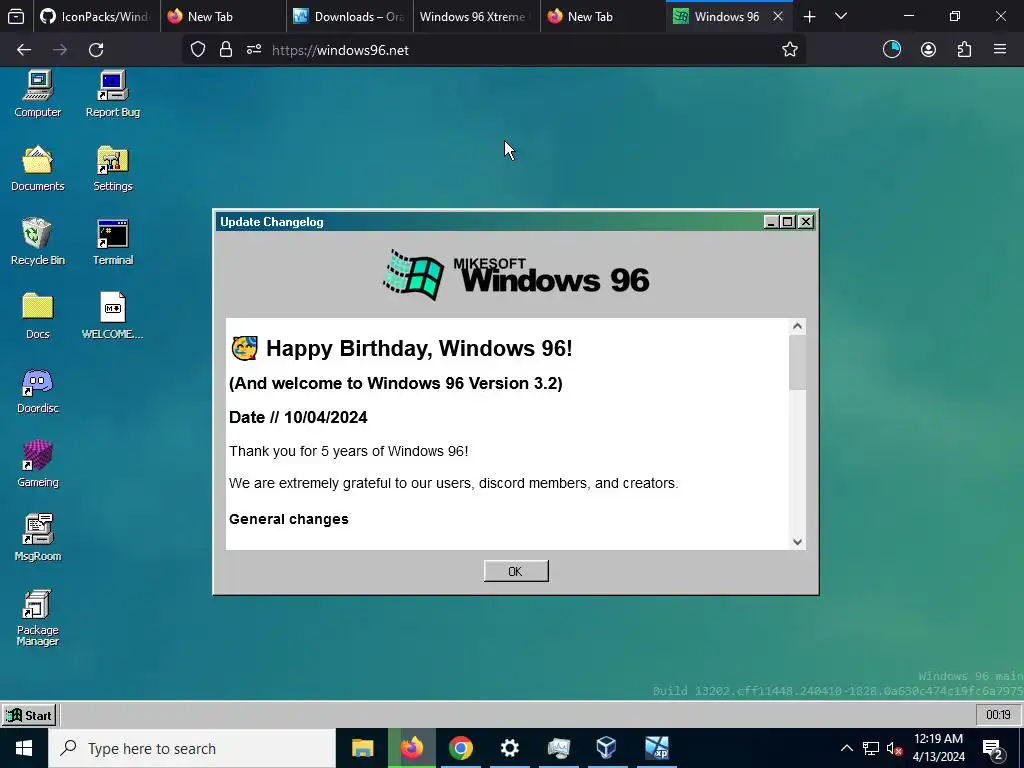Viewport: 1024px width, 768px height.
Task: Reload the current page
Action: click(96, 50)
